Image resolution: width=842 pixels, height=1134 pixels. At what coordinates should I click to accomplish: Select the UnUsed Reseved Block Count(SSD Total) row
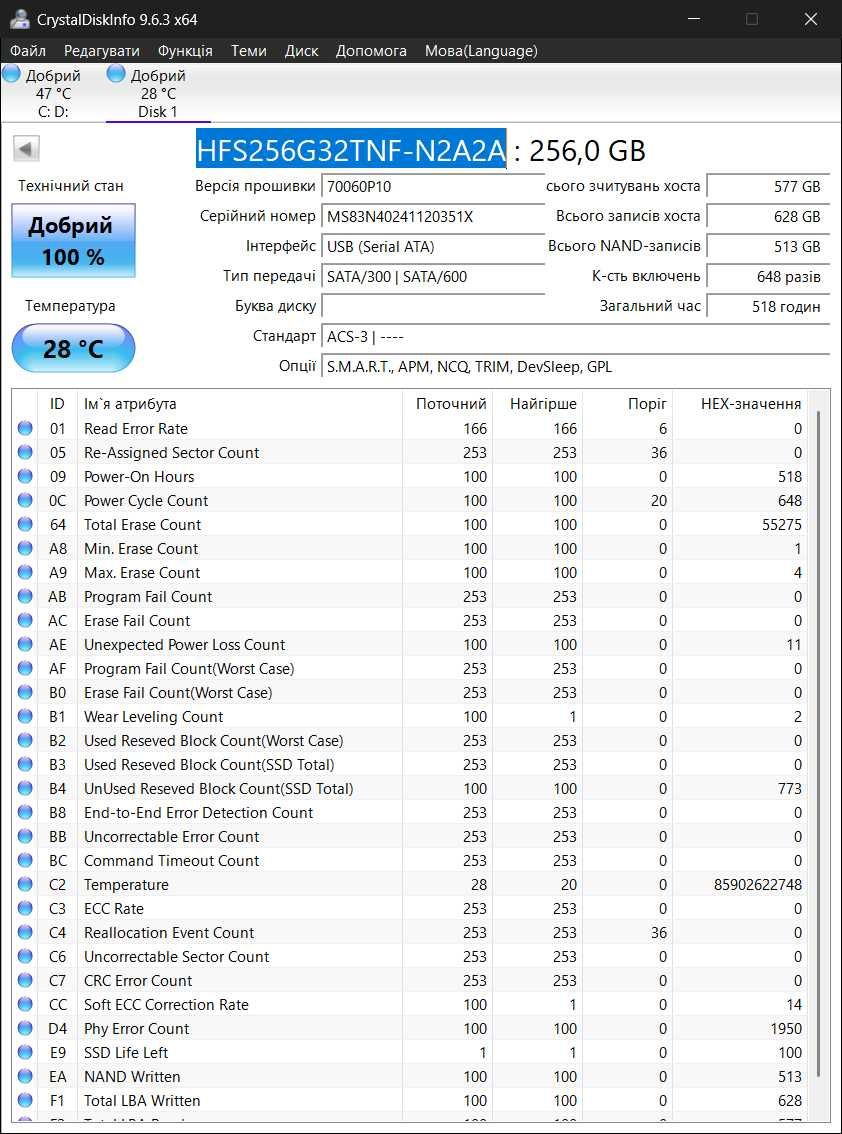pyautogui.click(x=410, y=788)
